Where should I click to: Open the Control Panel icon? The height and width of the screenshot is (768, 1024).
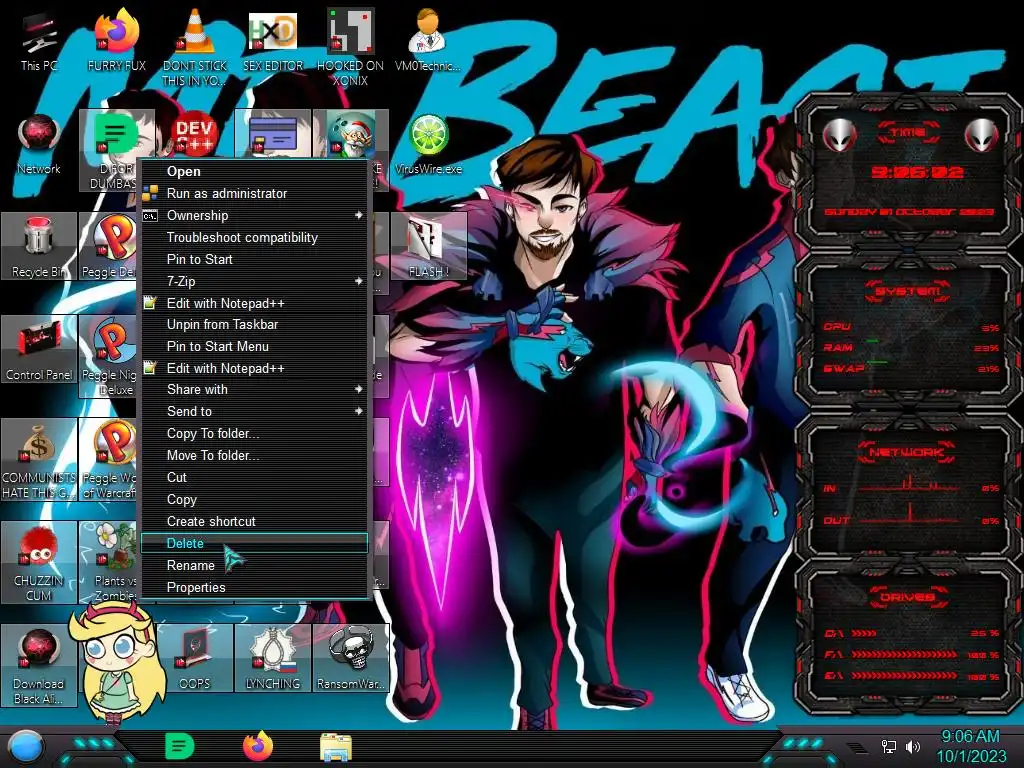(x=39, y=350)
